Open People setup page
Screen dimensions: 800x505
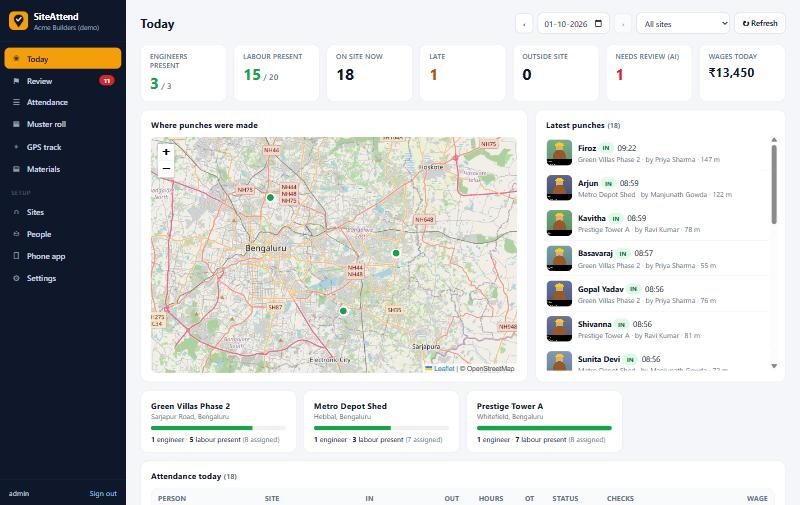[63, 234]
